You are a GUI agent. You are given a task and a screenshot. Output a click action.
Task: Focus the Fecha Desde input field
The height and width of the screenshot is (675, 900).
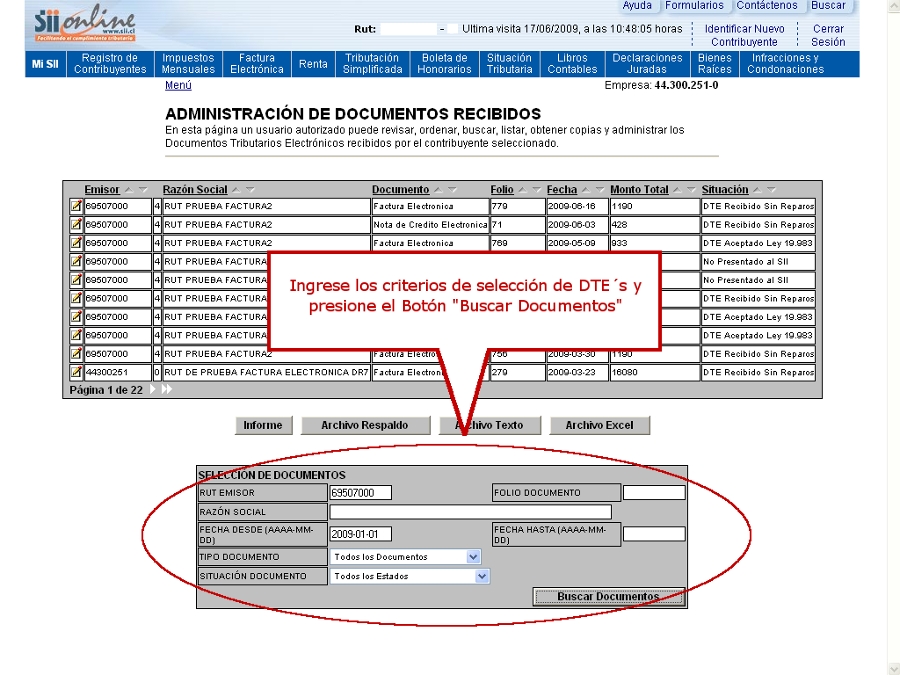click(x=361, y=534)
